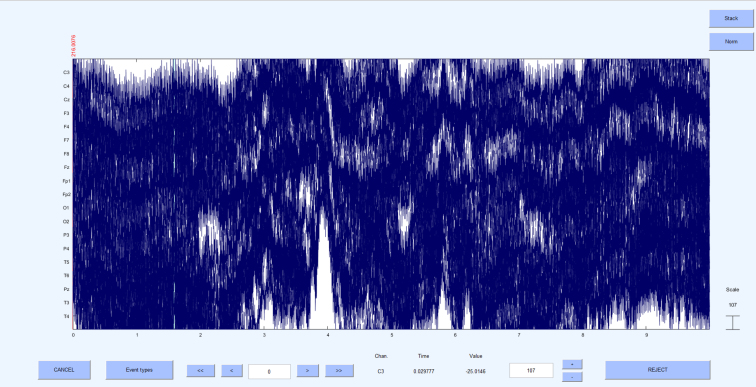Select the T4 channel label
This screenshot has height=387, width=756.
pos(66,317)
